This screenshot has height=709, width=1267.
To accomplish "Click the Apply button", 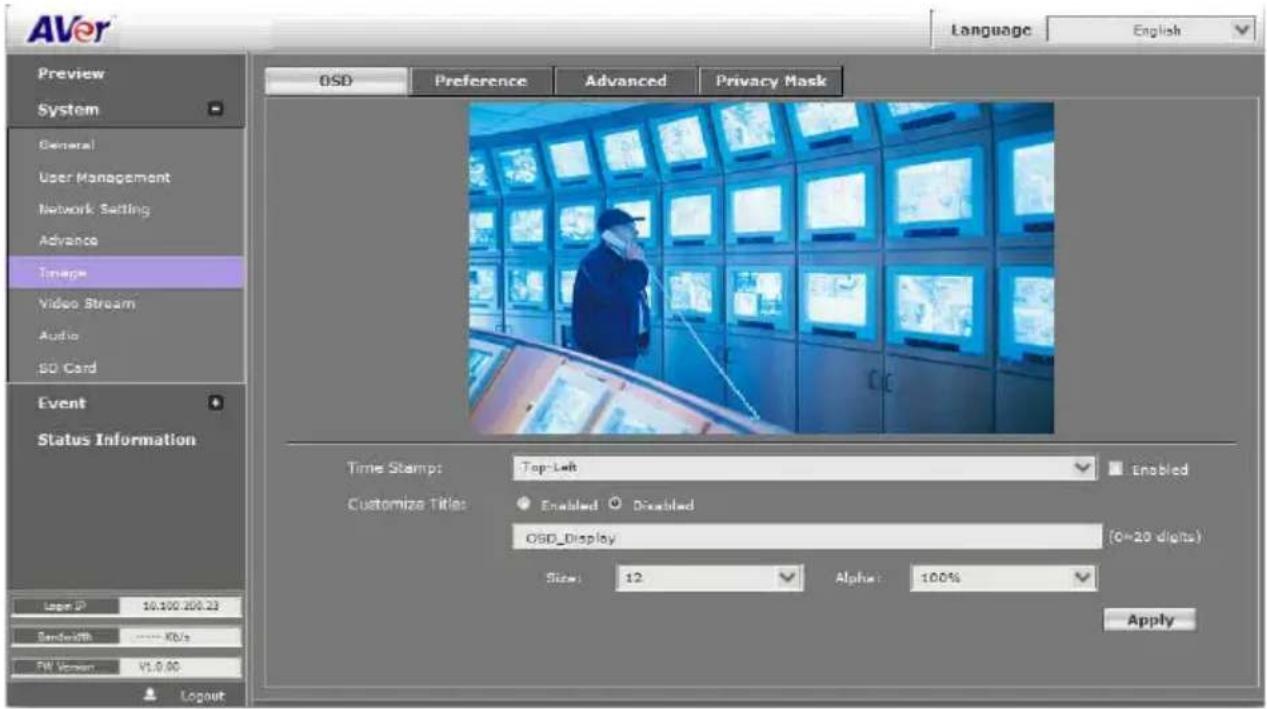I will click(1150, 620).
